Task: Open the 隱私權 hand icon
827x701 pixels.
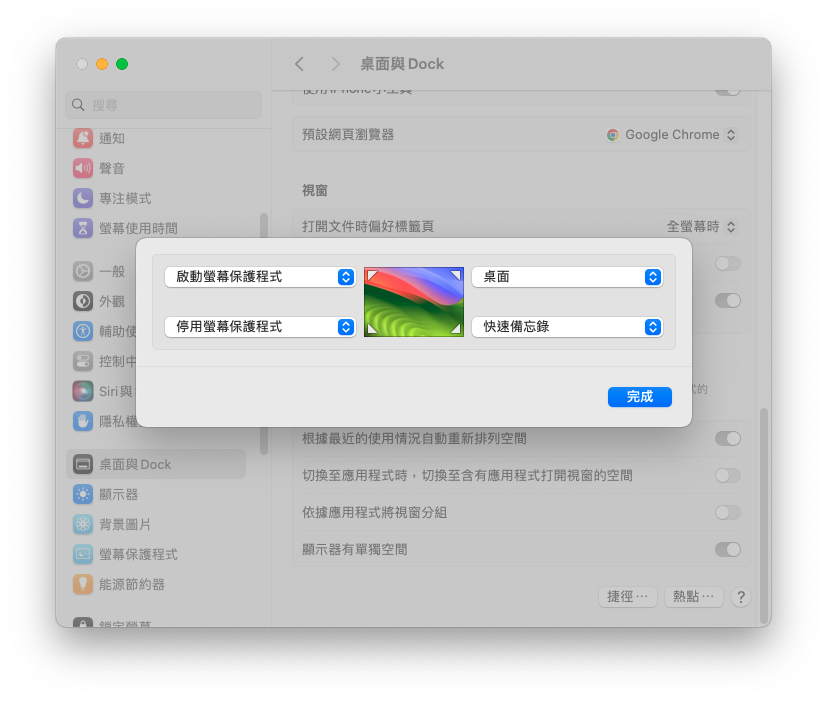Action: 83,421
